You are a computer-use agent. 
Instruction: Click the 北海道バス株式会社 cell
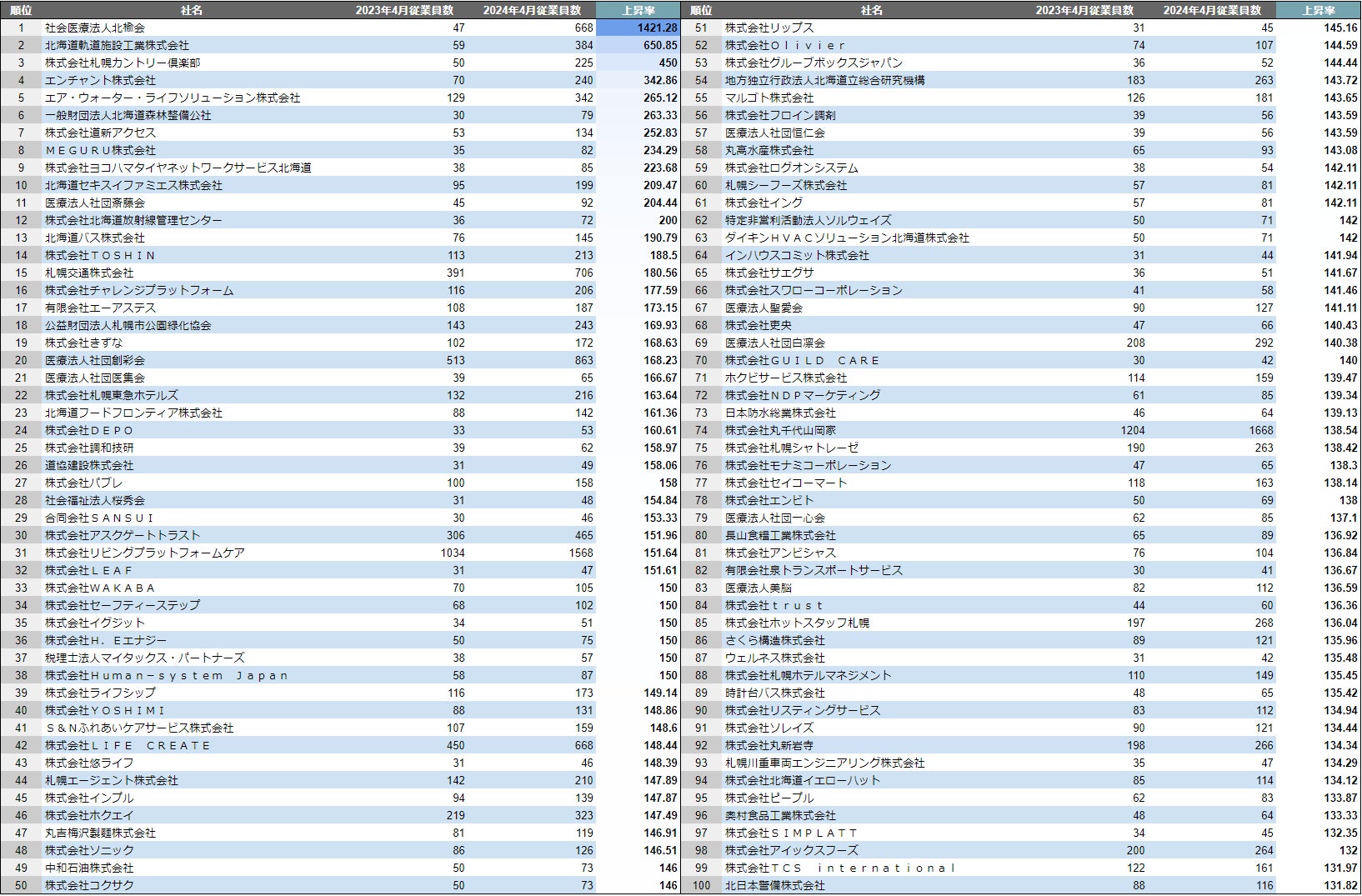point(95,238)
